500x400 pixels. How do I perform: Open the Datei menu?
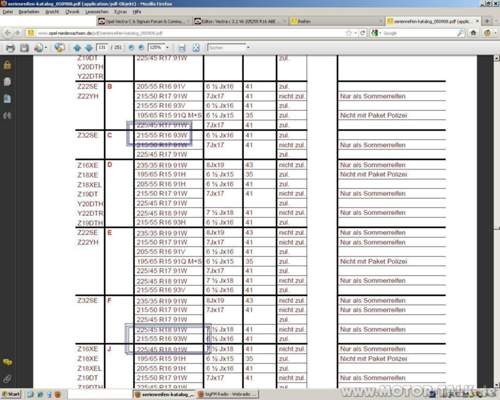[8, 12]
